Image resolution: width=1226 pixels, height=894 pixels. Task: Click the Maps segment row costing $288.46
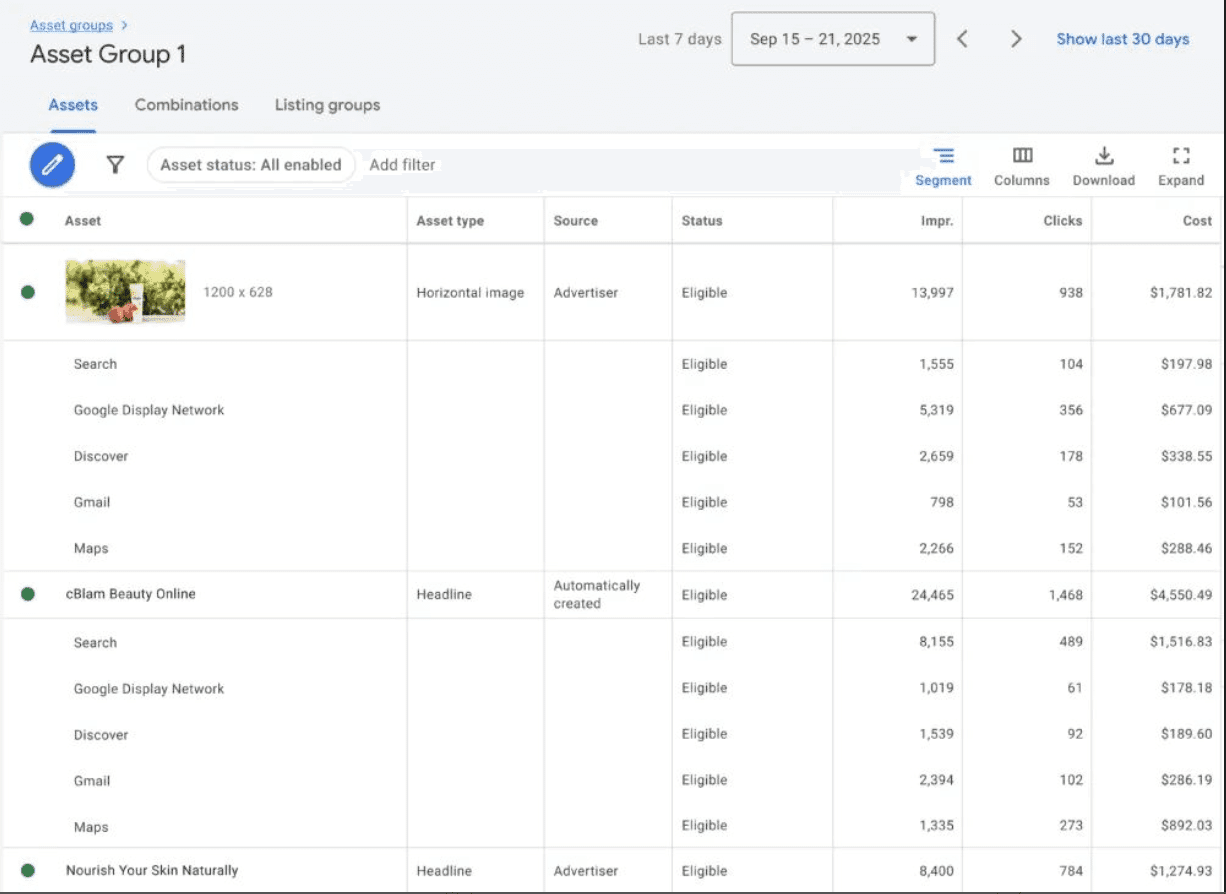pos(613,548)
